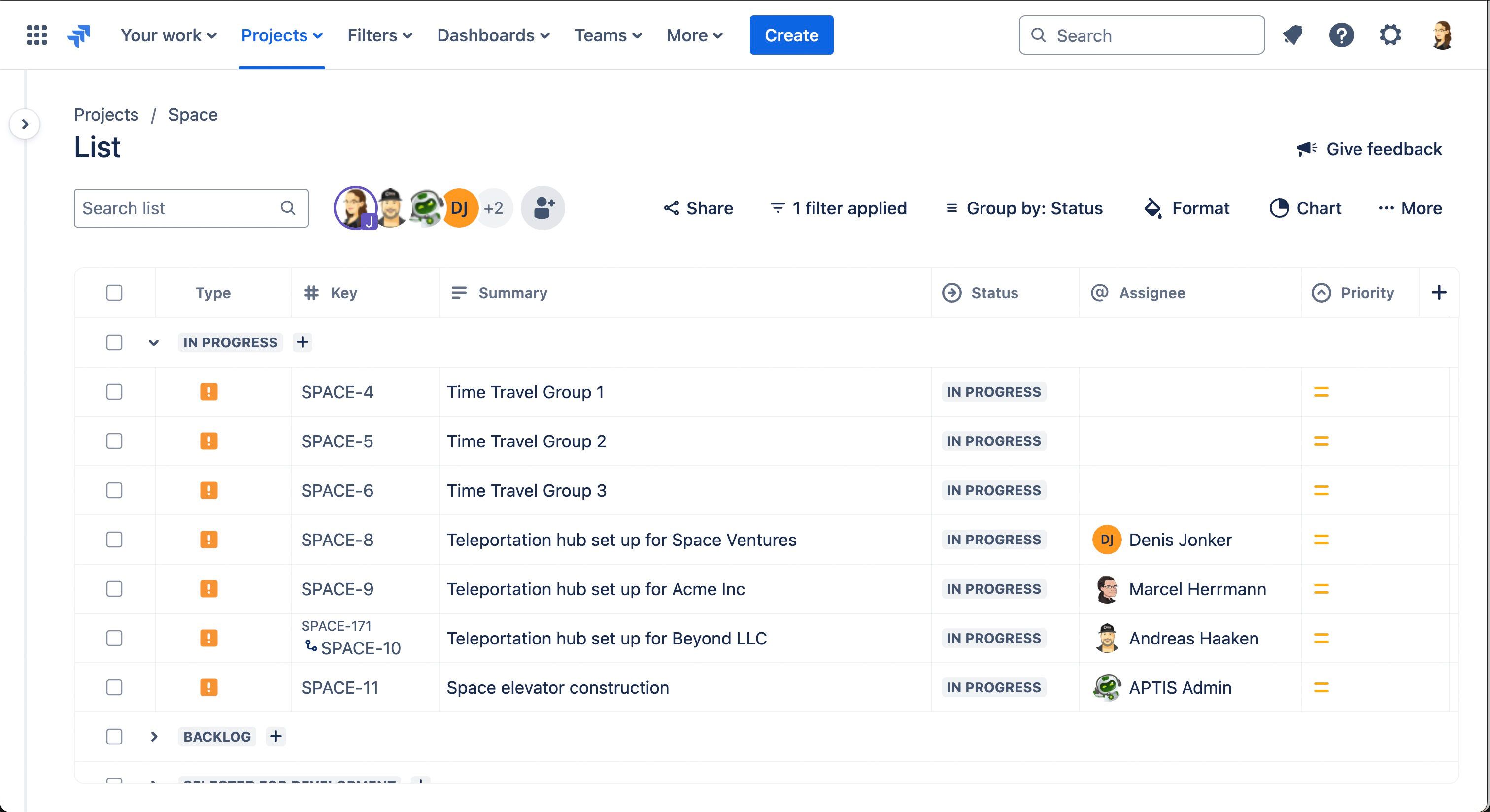Click the Jira logo icon
This screenshot has width=1490, height=812.
[79, 35]
